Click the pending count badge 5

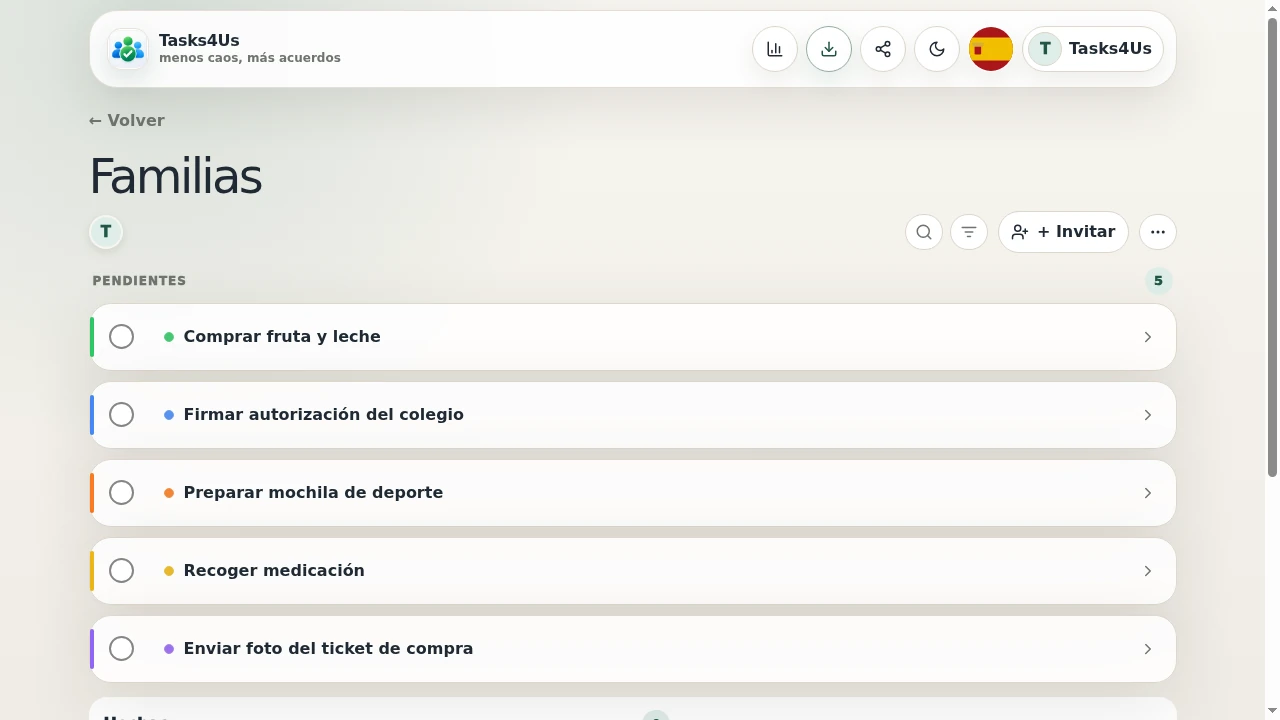[1158, 281]
